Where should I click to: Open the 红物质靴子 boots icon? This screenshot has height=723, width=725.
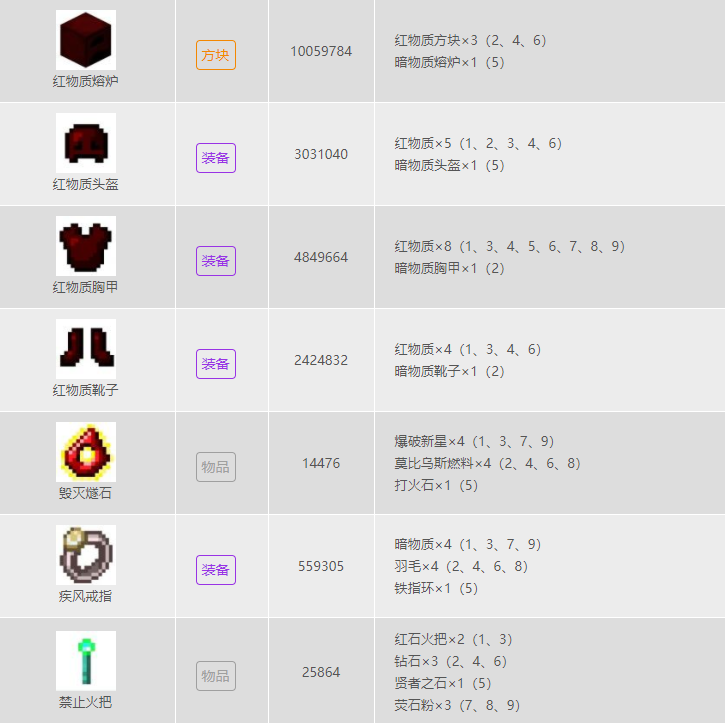86,349
